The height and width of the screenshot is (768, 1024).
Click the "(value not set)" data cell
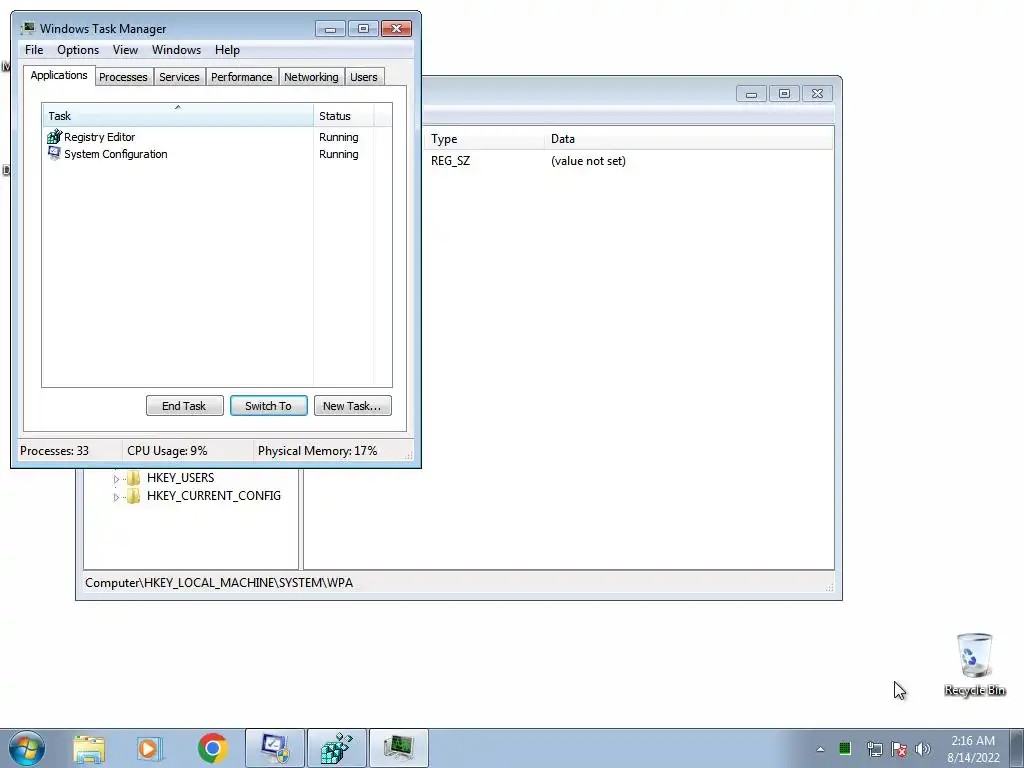(x=588, y=161)
